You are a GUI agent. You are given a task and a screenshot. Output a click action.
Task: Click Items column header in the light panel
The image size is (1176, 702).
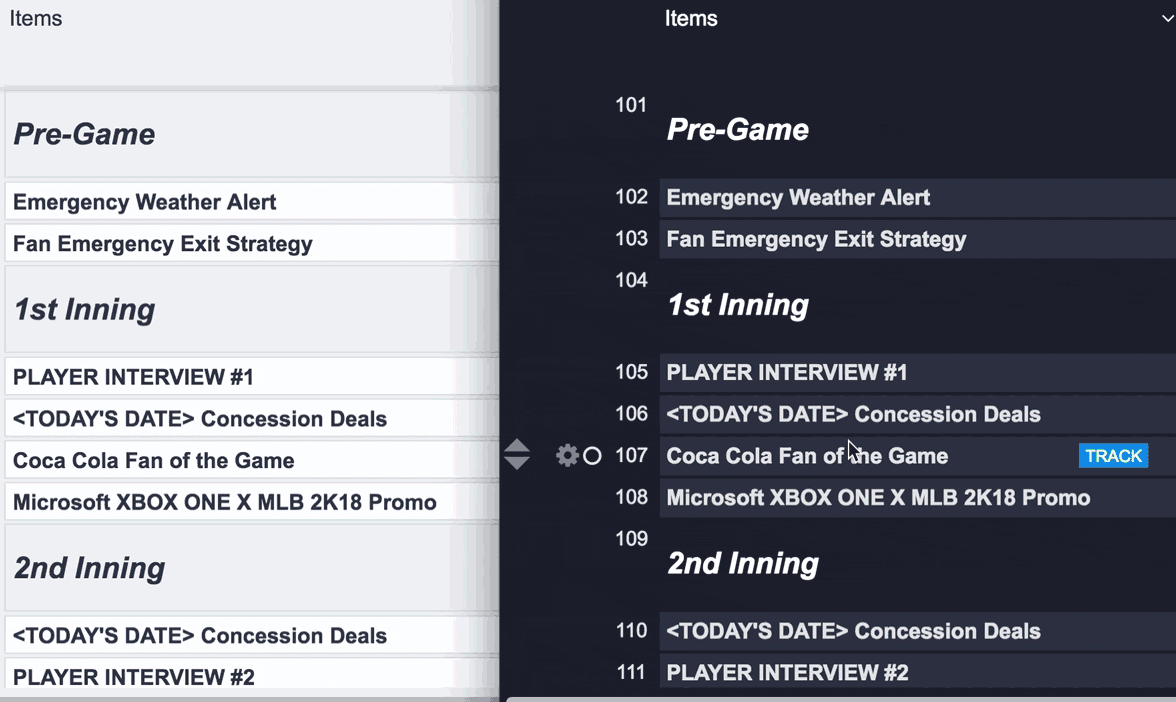click(x=36, y=19)
